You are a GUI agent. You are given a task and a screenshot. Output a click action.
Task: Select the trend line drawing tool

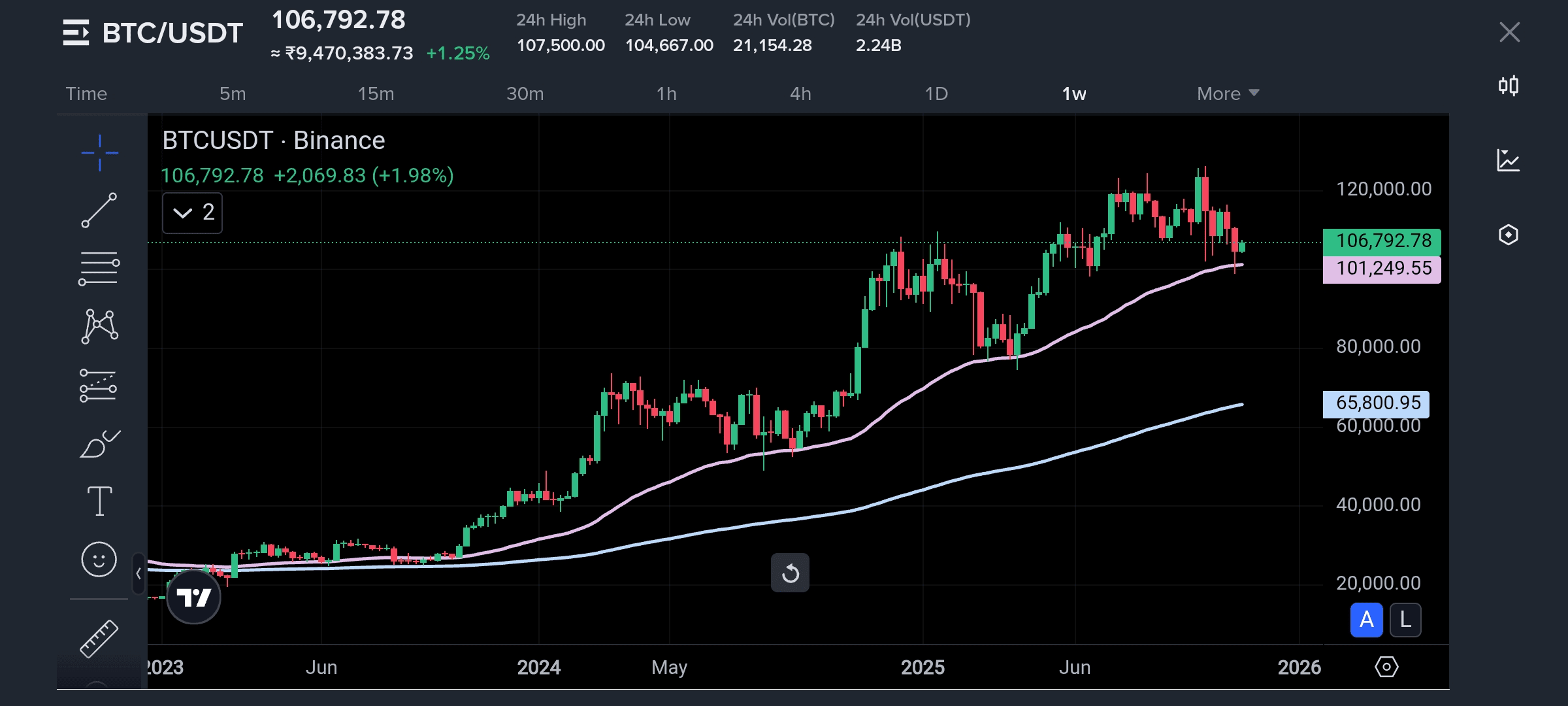pyautogui.click(x=99, y=210)
